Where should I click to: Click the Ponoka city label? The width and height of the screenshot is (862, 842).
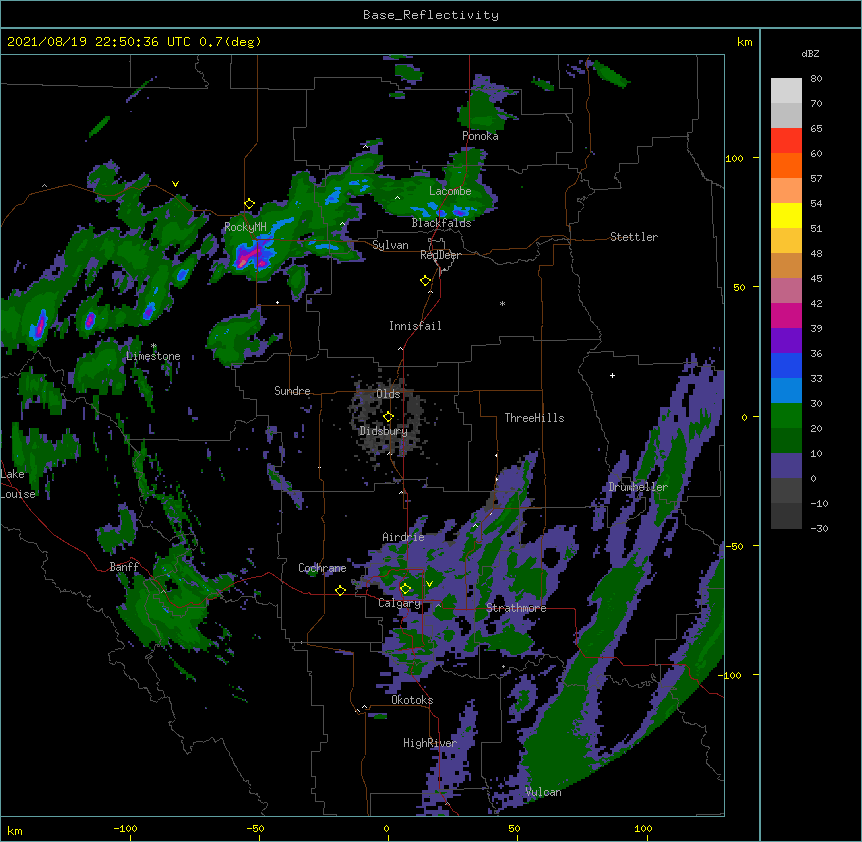click(480, 136)
